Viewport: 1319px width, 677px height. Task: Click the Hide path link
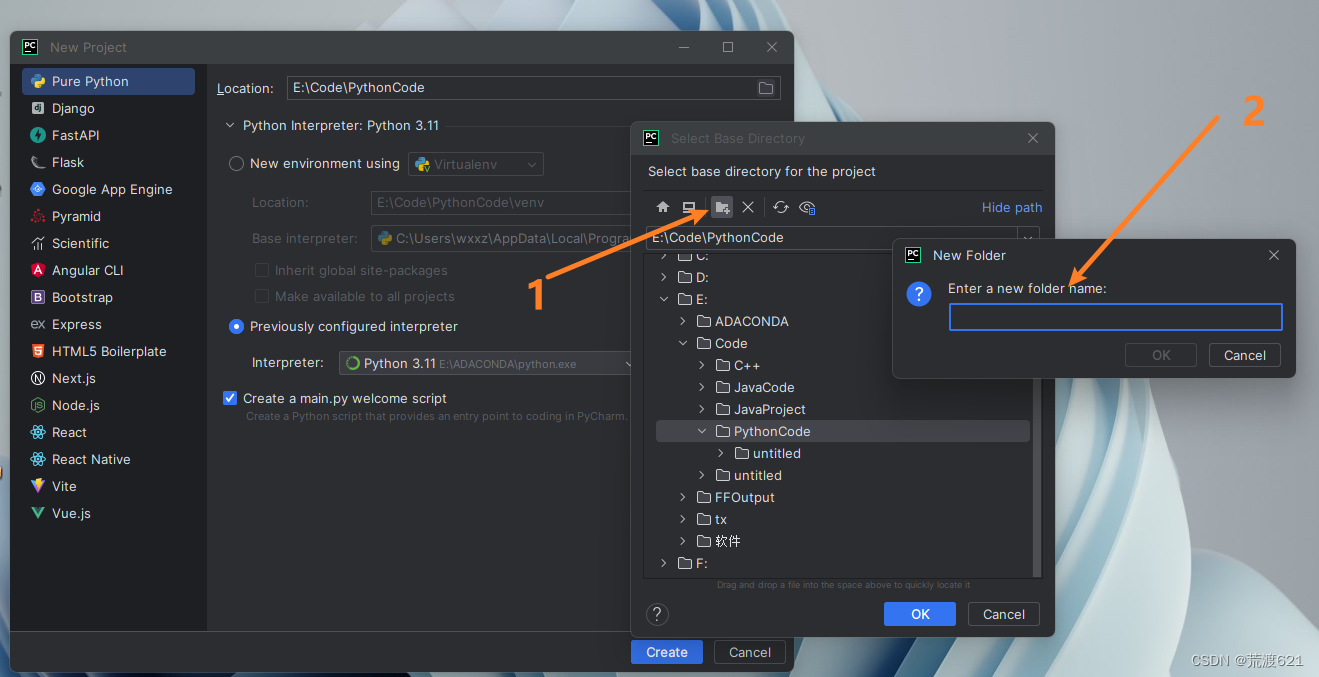[x=1012, y=207]
